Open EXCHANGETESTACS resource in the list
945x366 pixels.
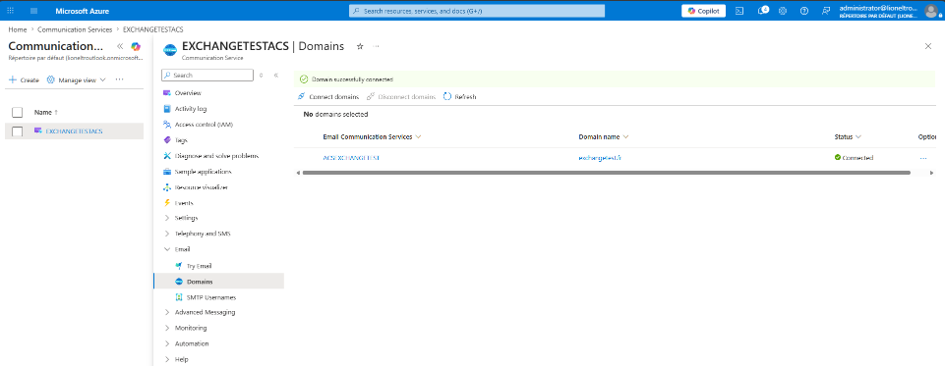click(74, 131)
